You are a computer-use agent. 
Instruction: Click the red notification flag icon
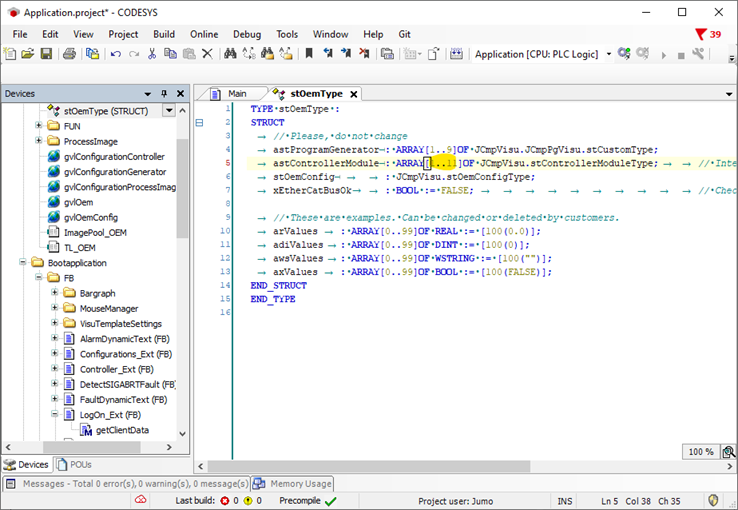click(x=701, y=34)
